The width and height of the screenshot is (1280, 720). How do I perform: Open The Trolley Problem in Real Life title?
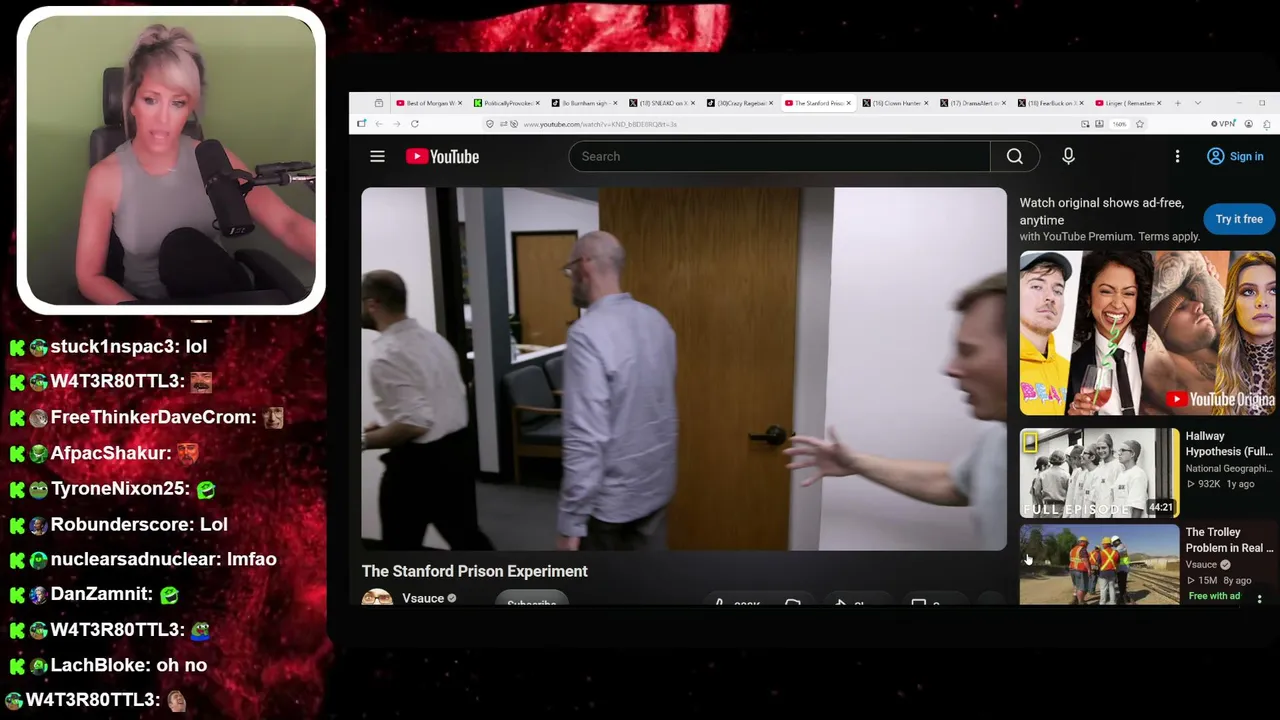(x=1229, y=540)
